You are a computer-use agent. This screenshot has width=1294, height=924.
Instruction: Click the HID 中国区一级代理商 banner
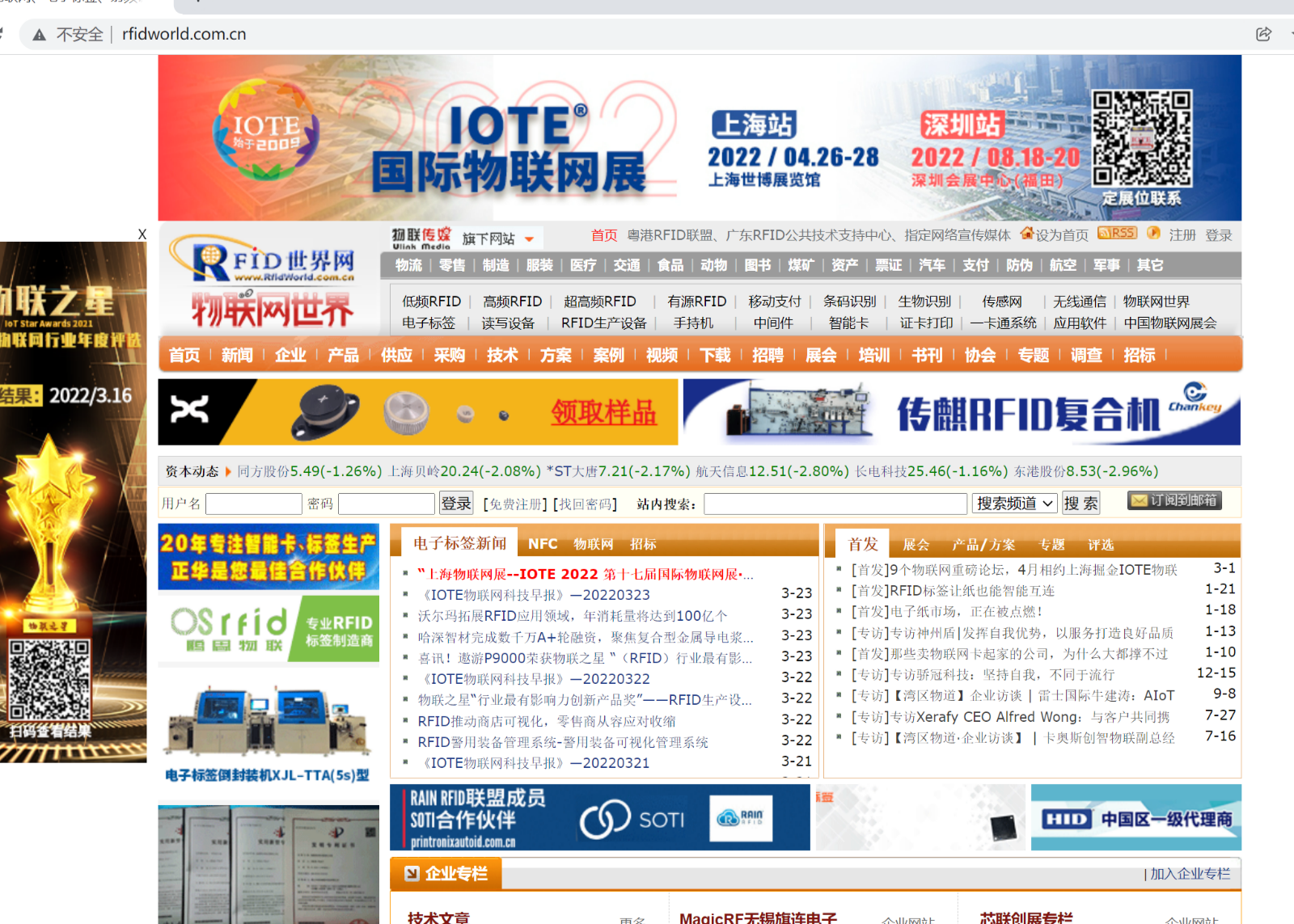click(x=1136, y=817)
